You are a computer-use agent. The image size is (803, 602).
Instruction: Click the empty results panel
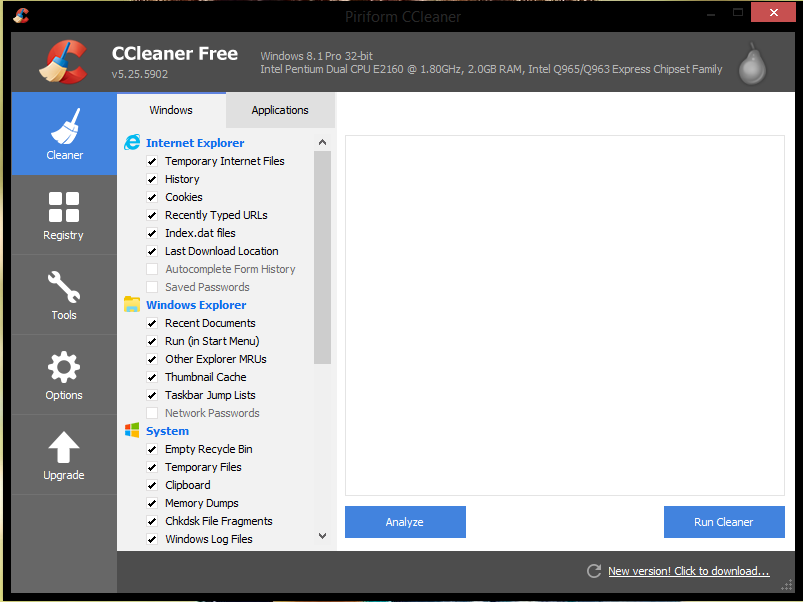click(564, 315)
